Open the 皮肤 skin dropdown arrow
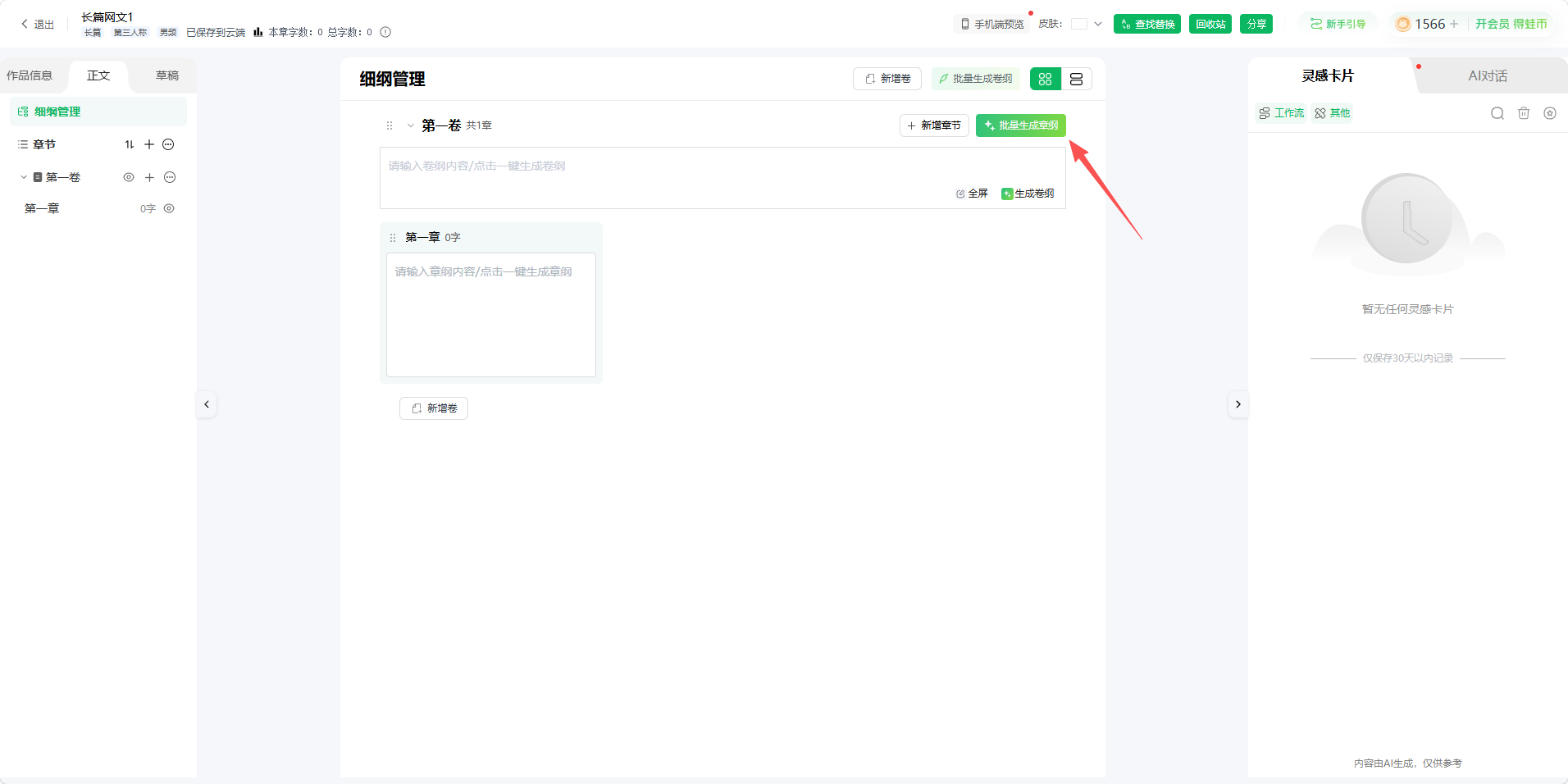The height and width of the screenshot is (784, 1568). point(1098,24)
